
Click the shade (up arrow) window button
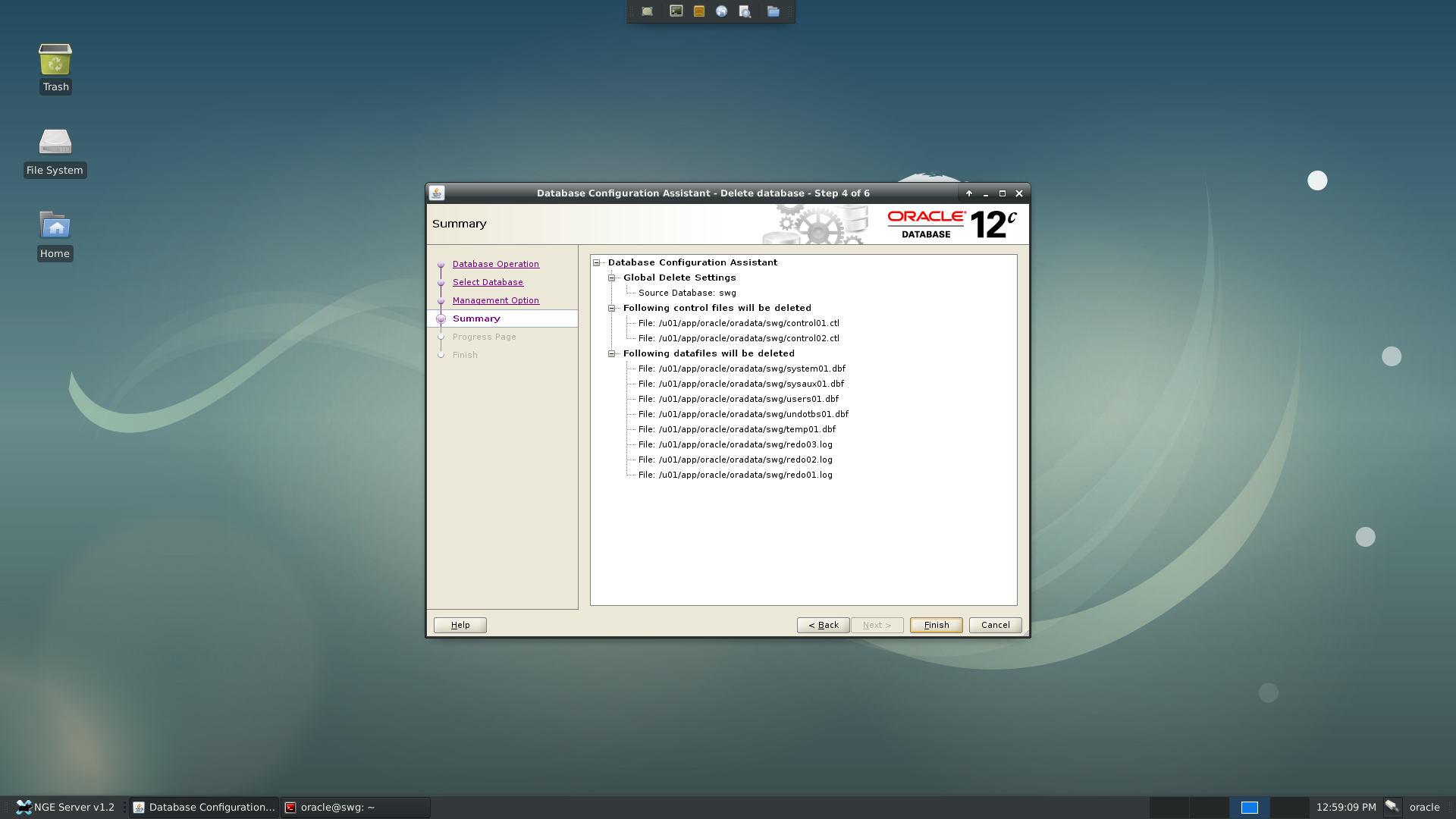click(x=969, y=193)
